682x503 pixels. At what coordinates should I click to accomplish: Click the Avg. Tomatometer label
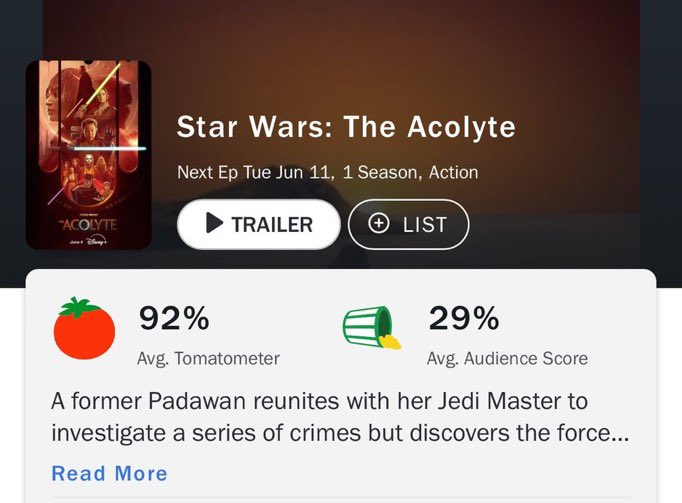coord(208,358)
